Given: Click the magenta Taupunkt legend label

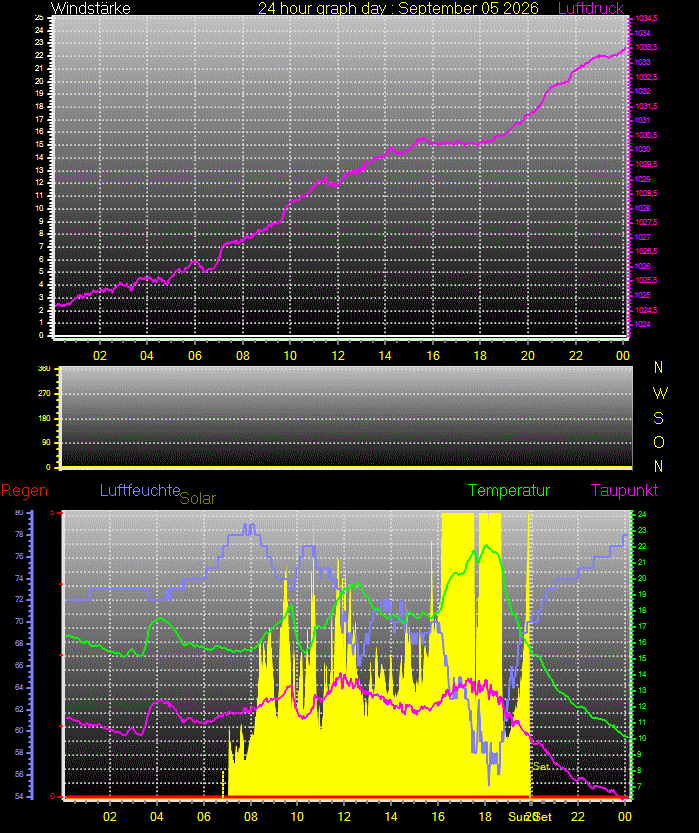Looking at the screenshot, I should tap(624, 490).
